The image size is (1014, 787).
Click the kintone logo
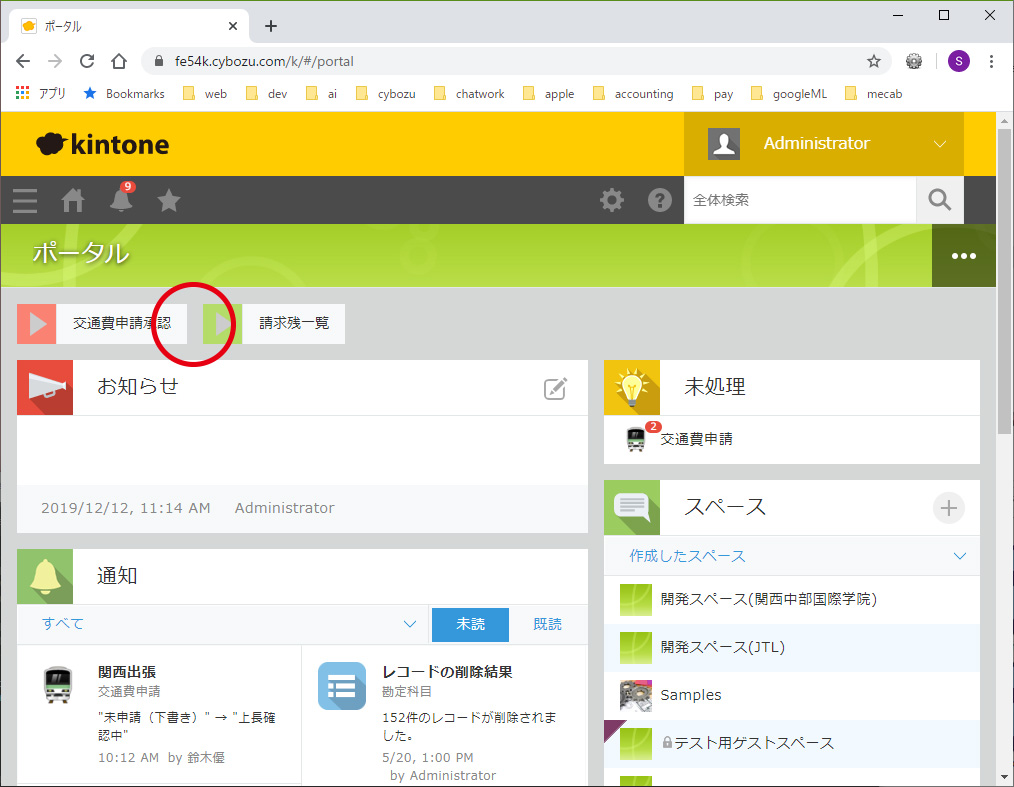coord(103,144)
